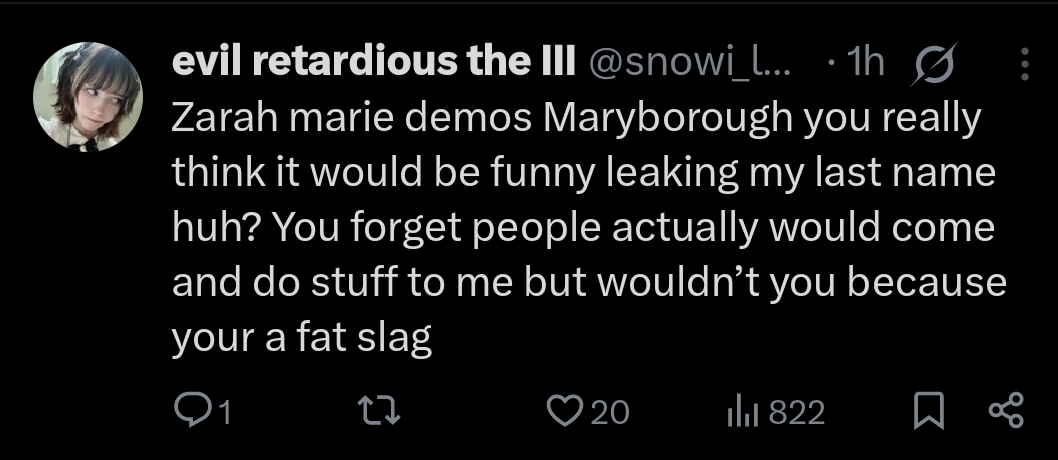Click the reply speech bubble icon
The height and width of the screenshot is (460, 1058).
click(x=189, y=411)
